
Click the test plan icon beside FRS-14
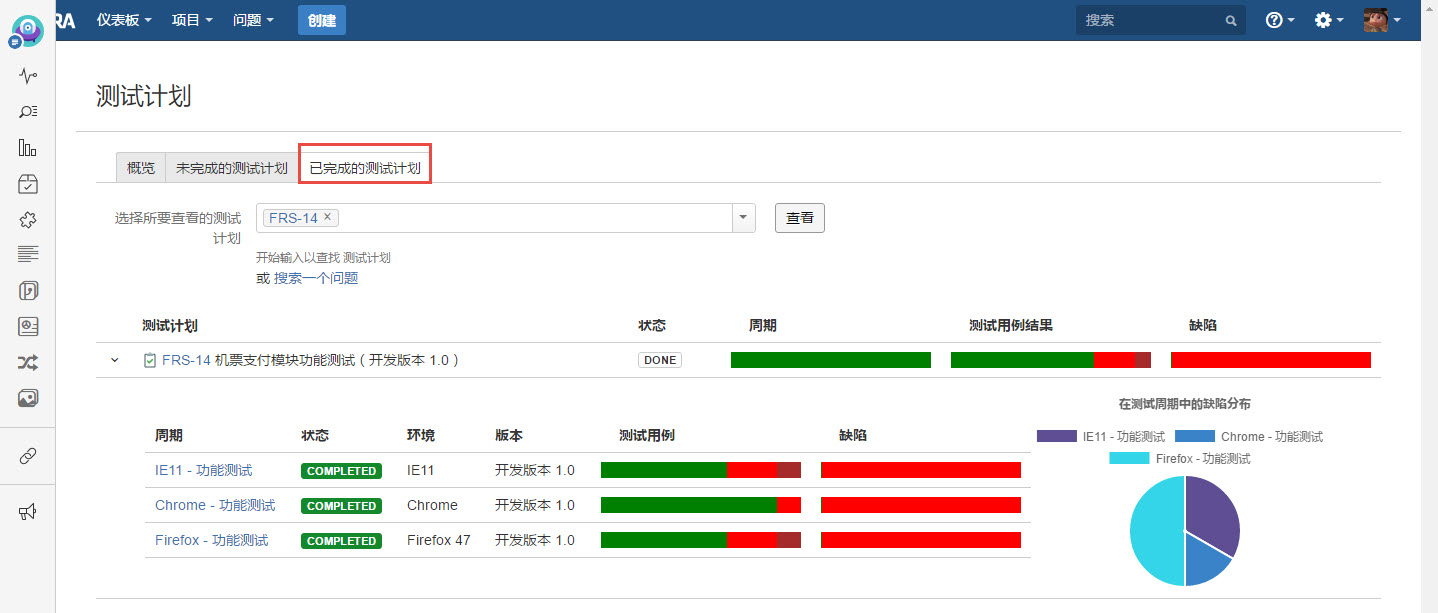pos(150,360)
